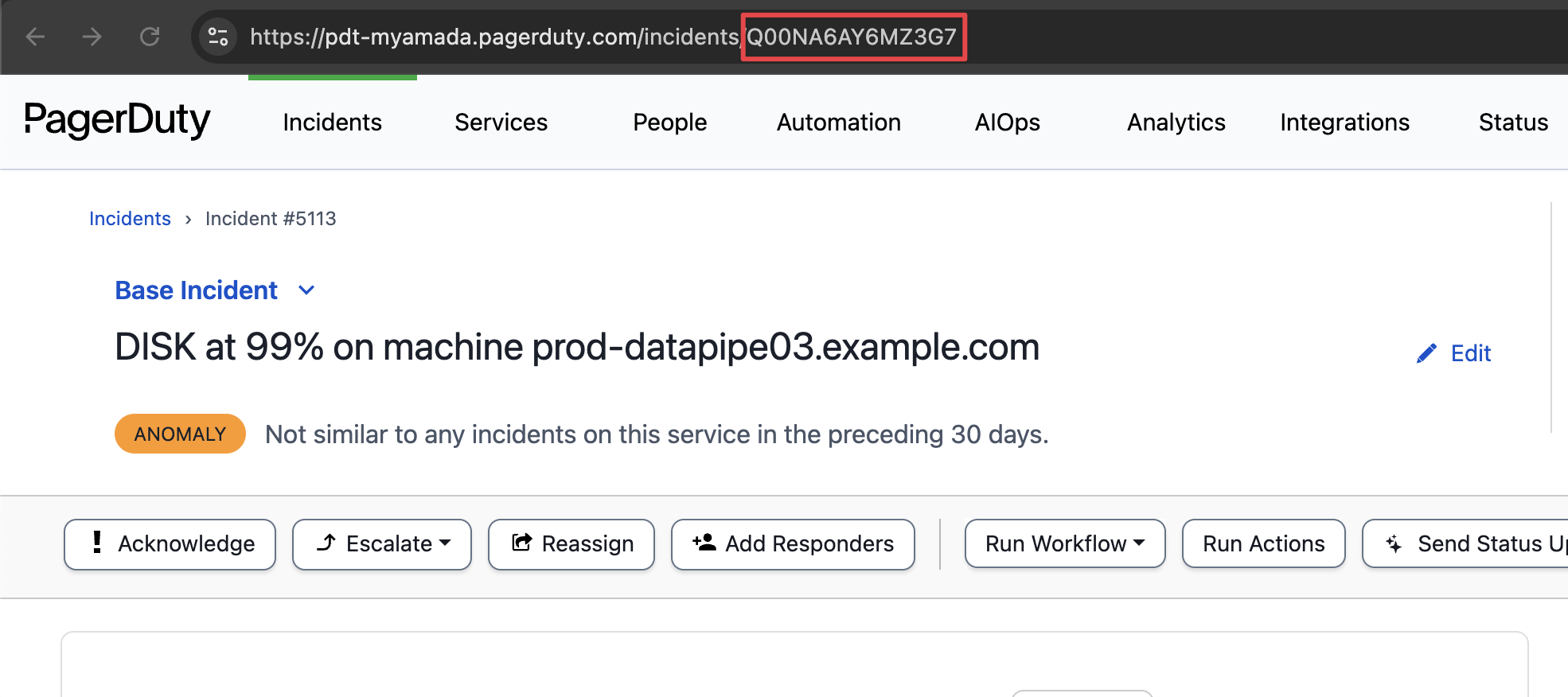Open the site info icon in address bar
The image size is (1568, 697).
click(x=218, y=37)
